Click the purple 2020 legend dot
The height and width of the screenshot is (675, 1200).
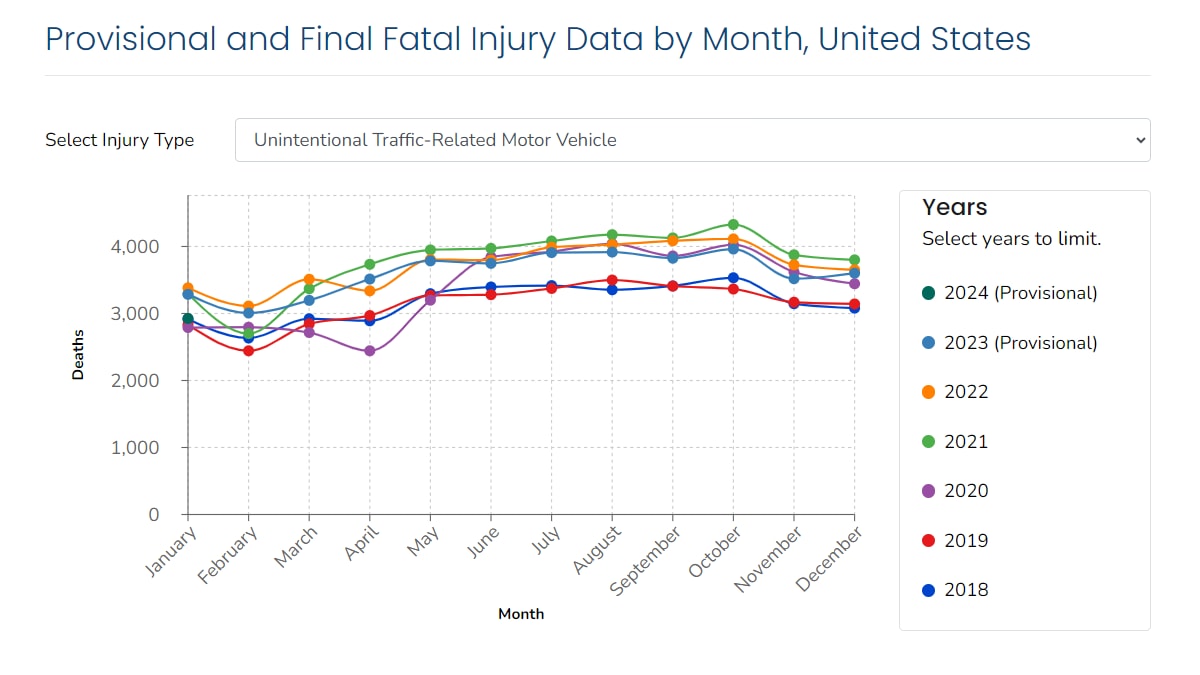(x=926, y=490)
